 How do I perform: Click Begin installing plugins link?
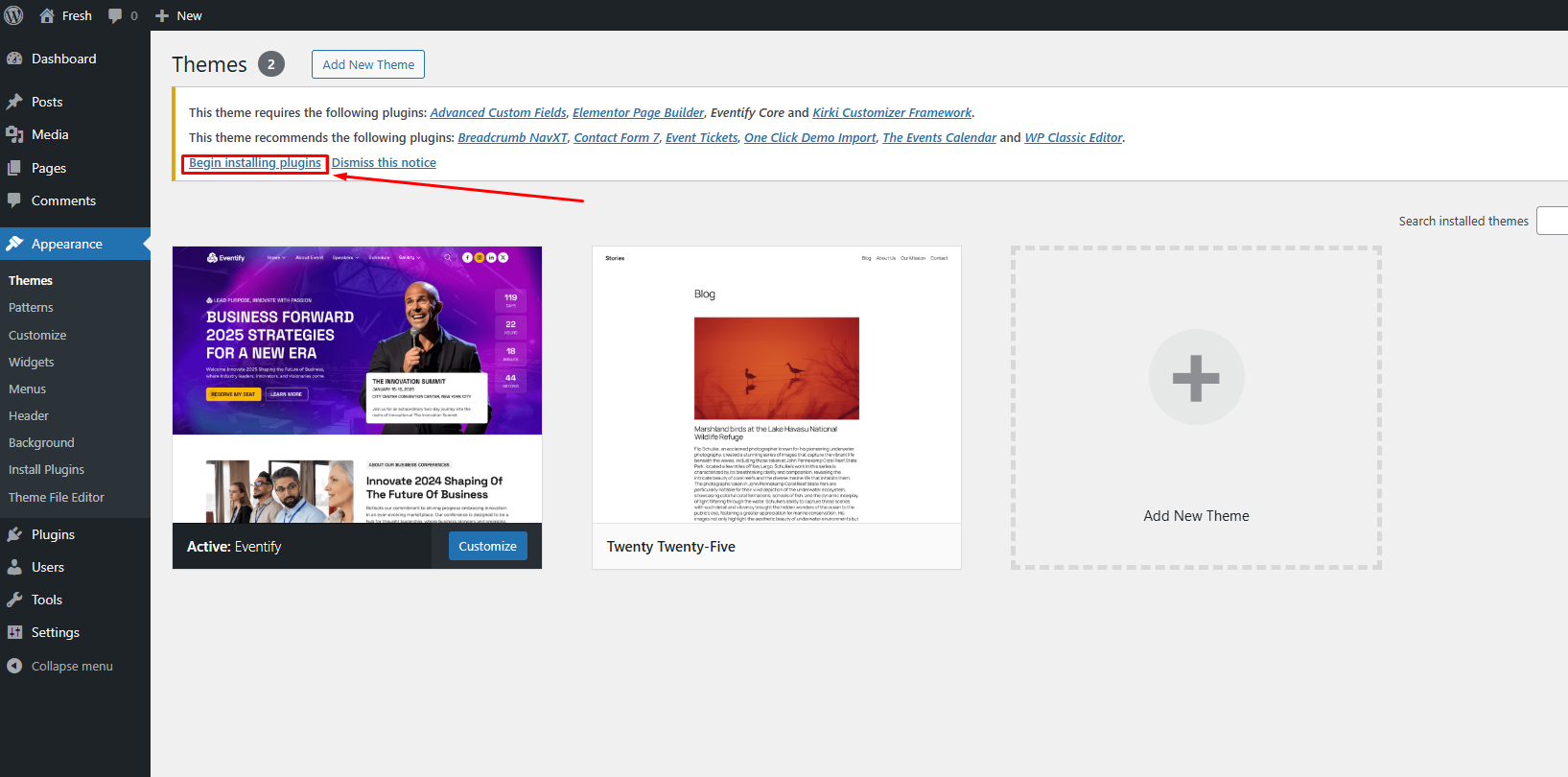pos(255,163)
